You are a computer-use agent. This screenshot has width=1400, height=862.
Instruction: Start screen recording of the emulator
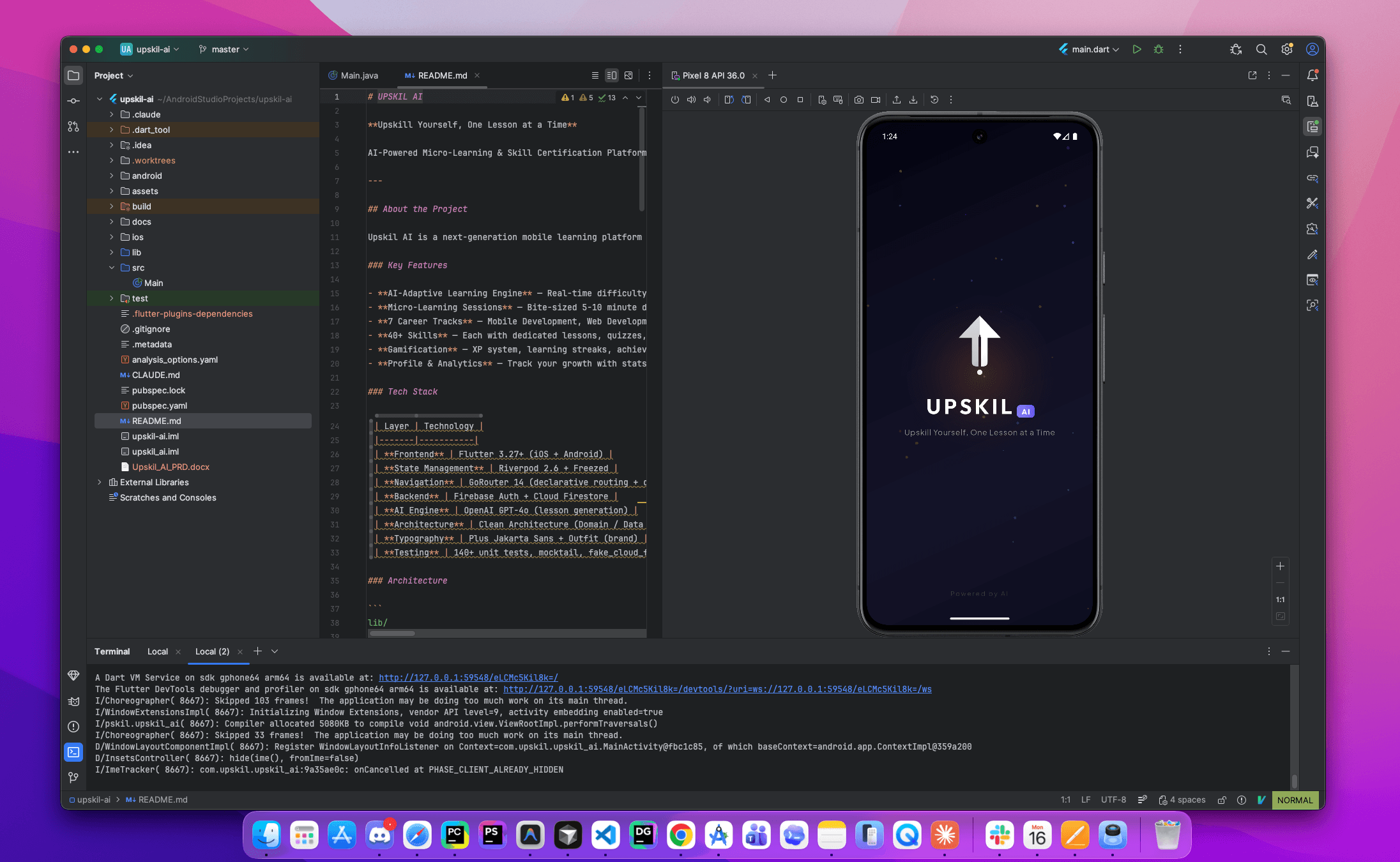pyautogui.click(x=876, y=100)
